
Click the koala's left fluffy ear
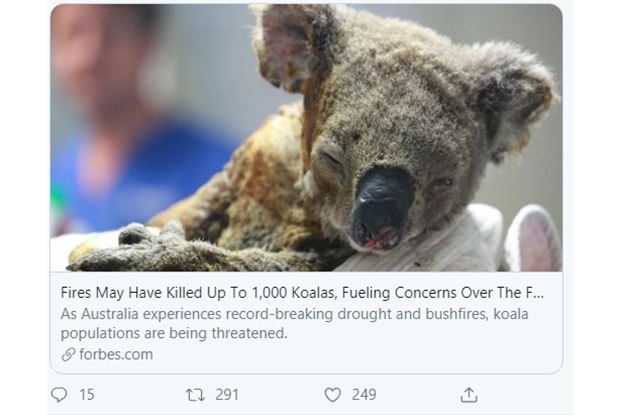[x=287, y=45]
